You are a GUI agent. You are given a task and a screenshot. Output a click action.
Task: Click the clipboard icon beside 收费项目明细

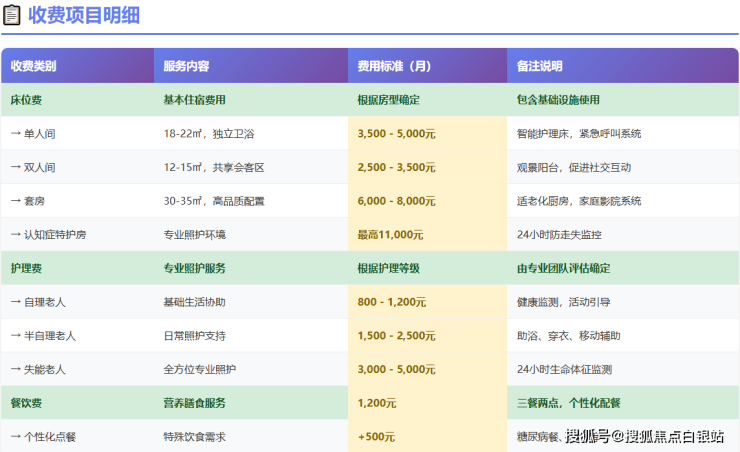12,15
